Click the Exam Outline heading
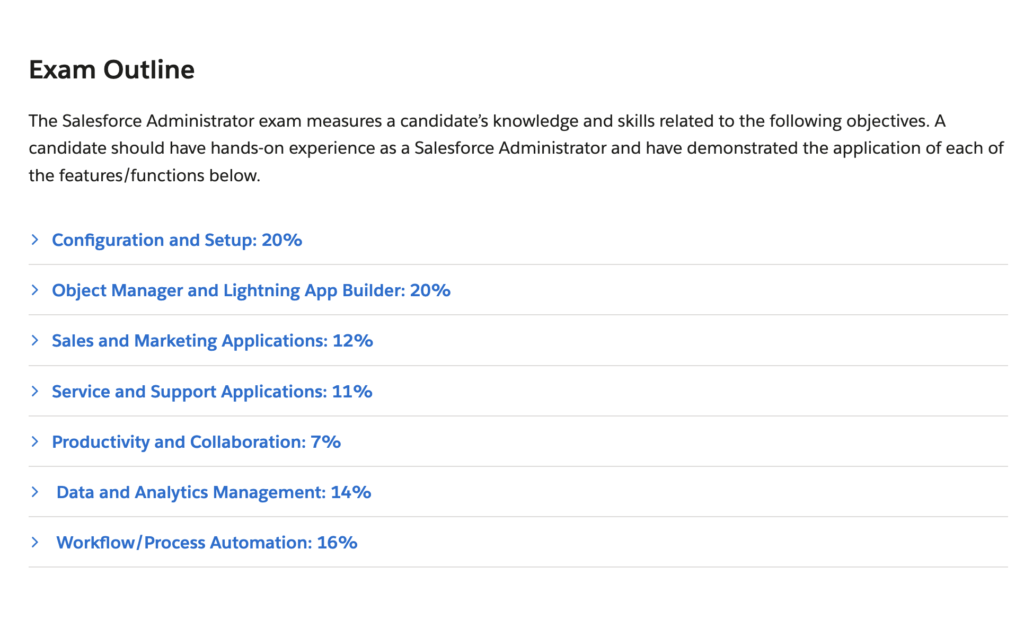 coord(112,69)
